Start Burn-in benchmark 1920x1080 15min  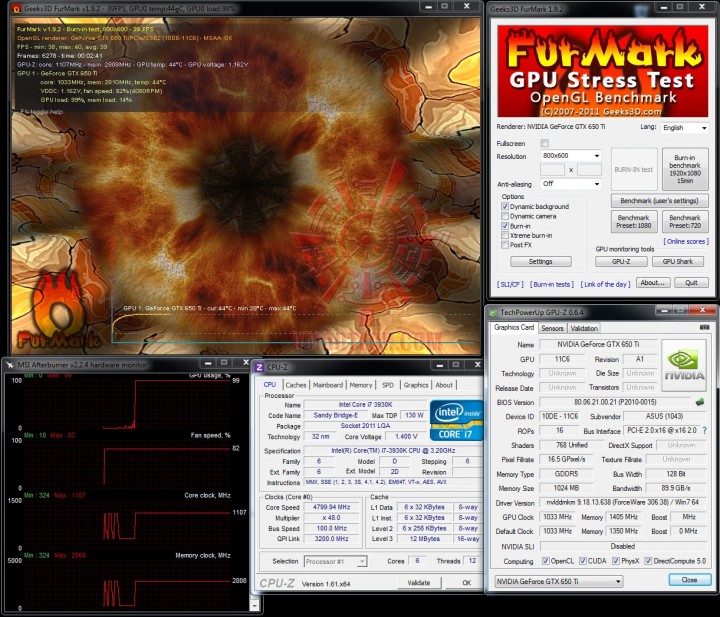pos(685,169)
